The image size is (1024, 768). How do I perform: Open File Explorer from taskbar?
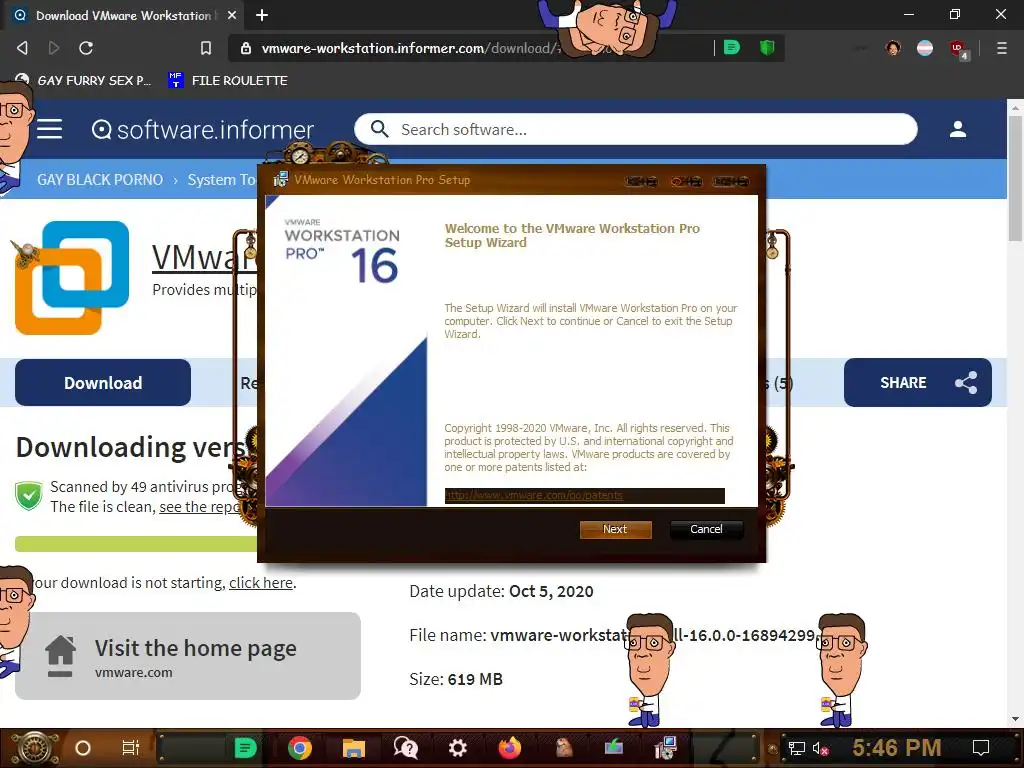tap(353, 748)
